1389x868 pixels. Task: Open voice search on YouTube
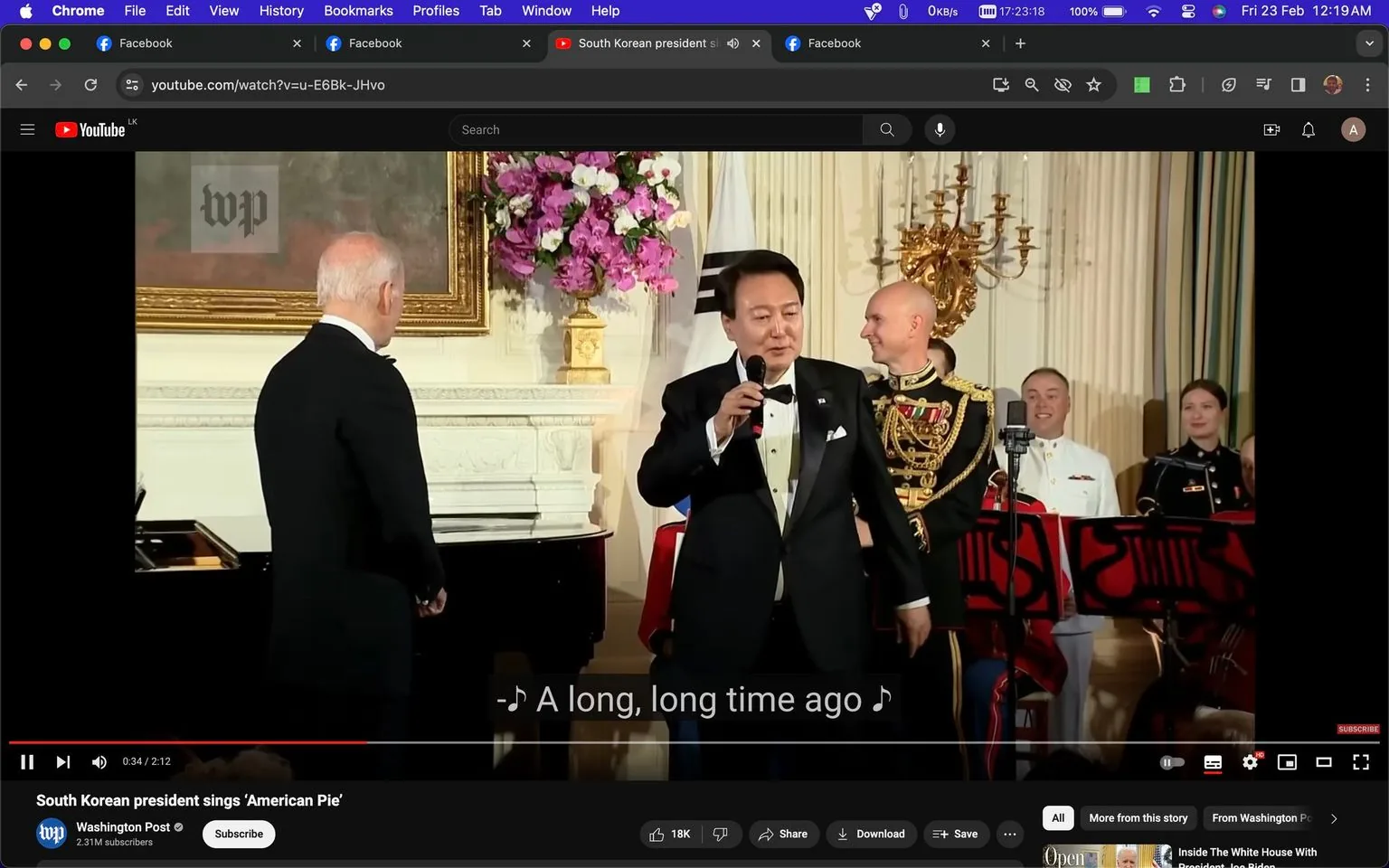[x=940, y=129]
